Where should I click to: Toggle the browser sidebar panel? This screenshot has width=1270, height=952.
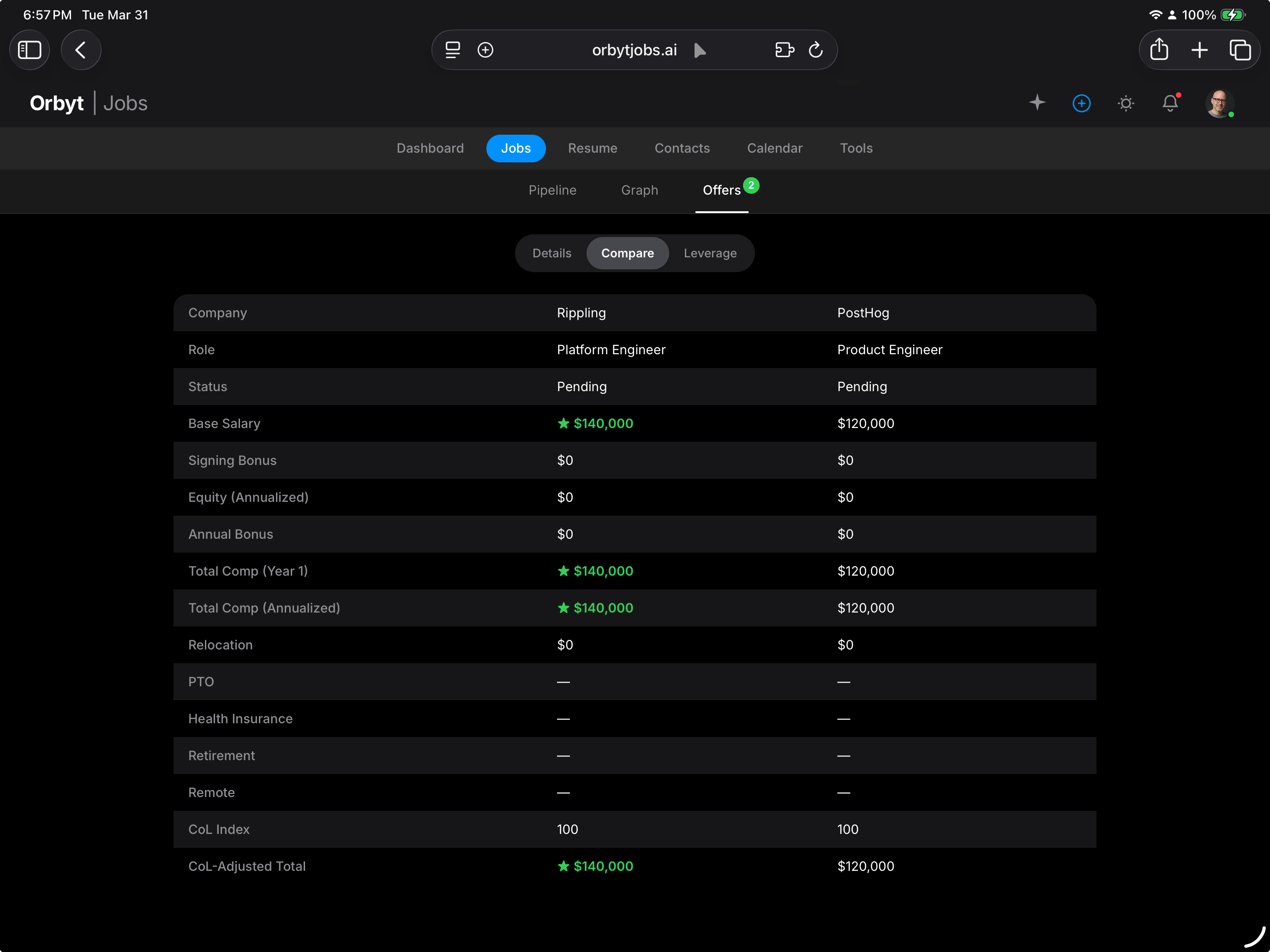pyautogui.click(x=29, y=50)
